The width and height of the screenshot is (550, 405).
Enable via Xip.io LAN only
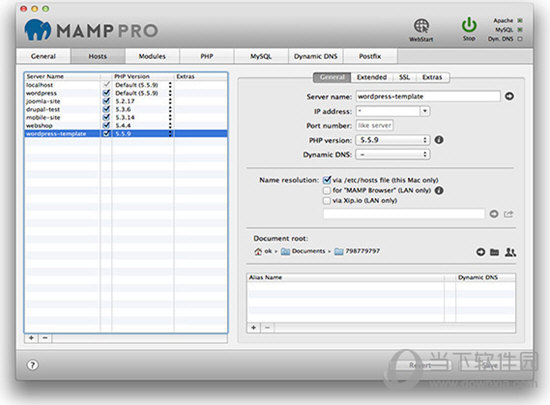327,201
